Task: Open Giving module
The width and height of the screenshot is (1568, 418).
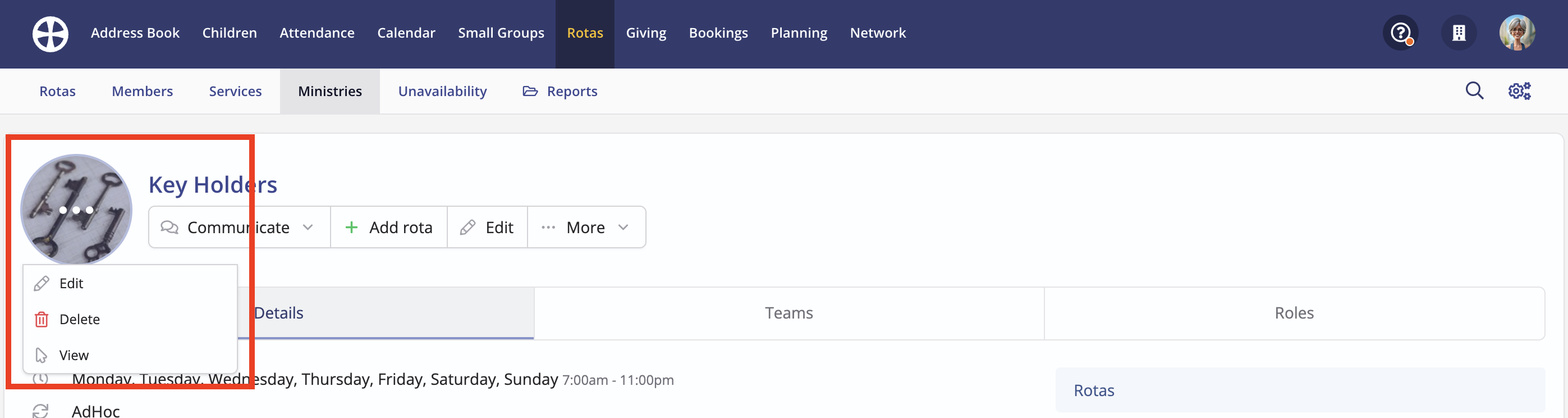Action: point(646,33)
